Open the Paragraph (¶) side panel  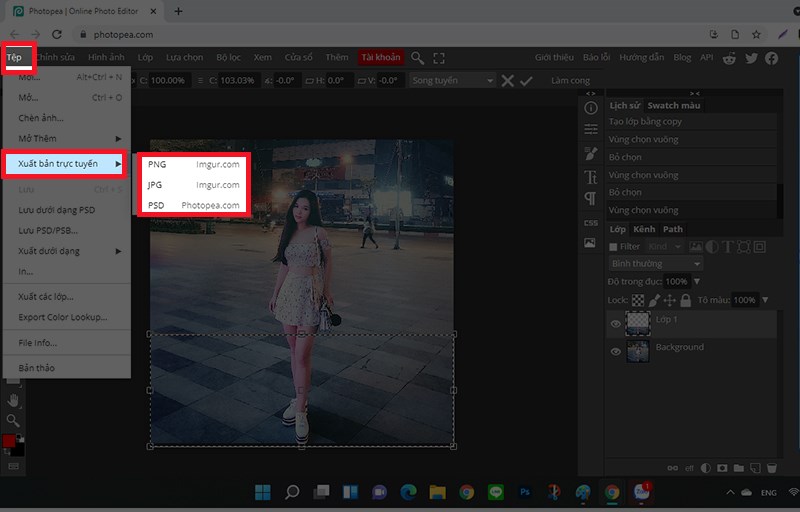590,199
